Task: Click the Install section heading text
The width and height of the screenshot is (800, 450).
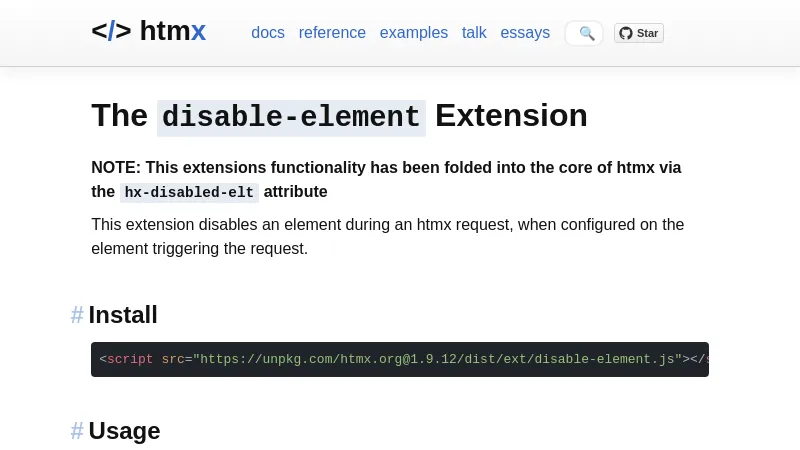Action: click(123, 315)
